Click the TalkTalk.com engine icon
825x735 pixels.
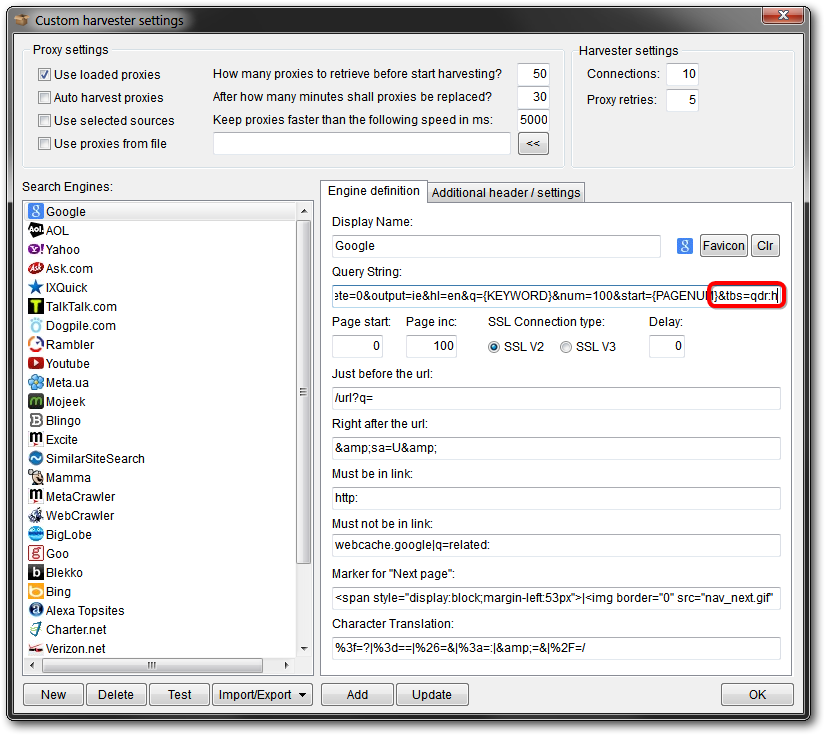[35, 306]
